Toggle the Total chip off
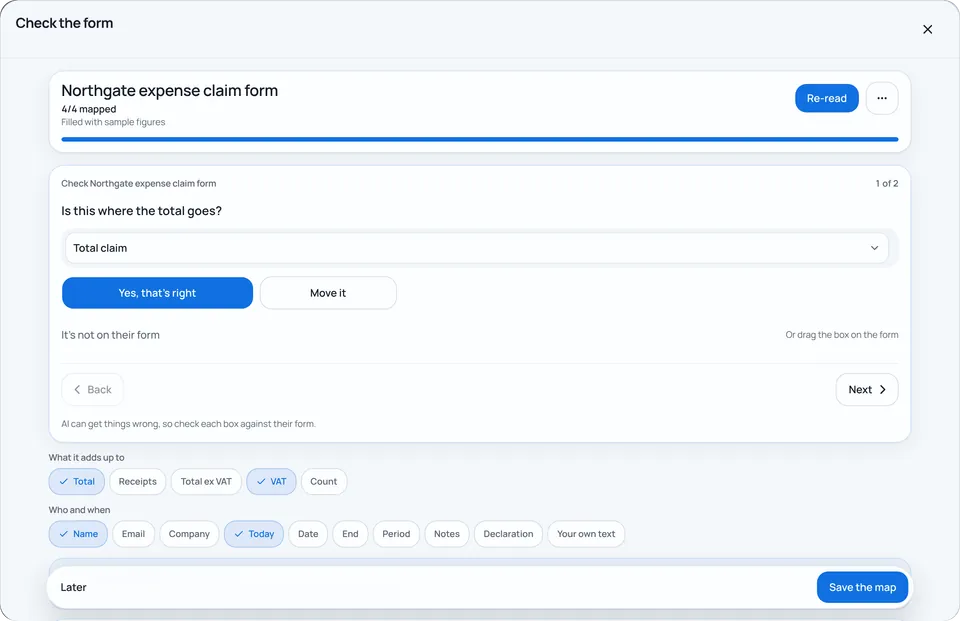Image resolution: width=960 pixels, height=621 pixels. coord(77,481)
